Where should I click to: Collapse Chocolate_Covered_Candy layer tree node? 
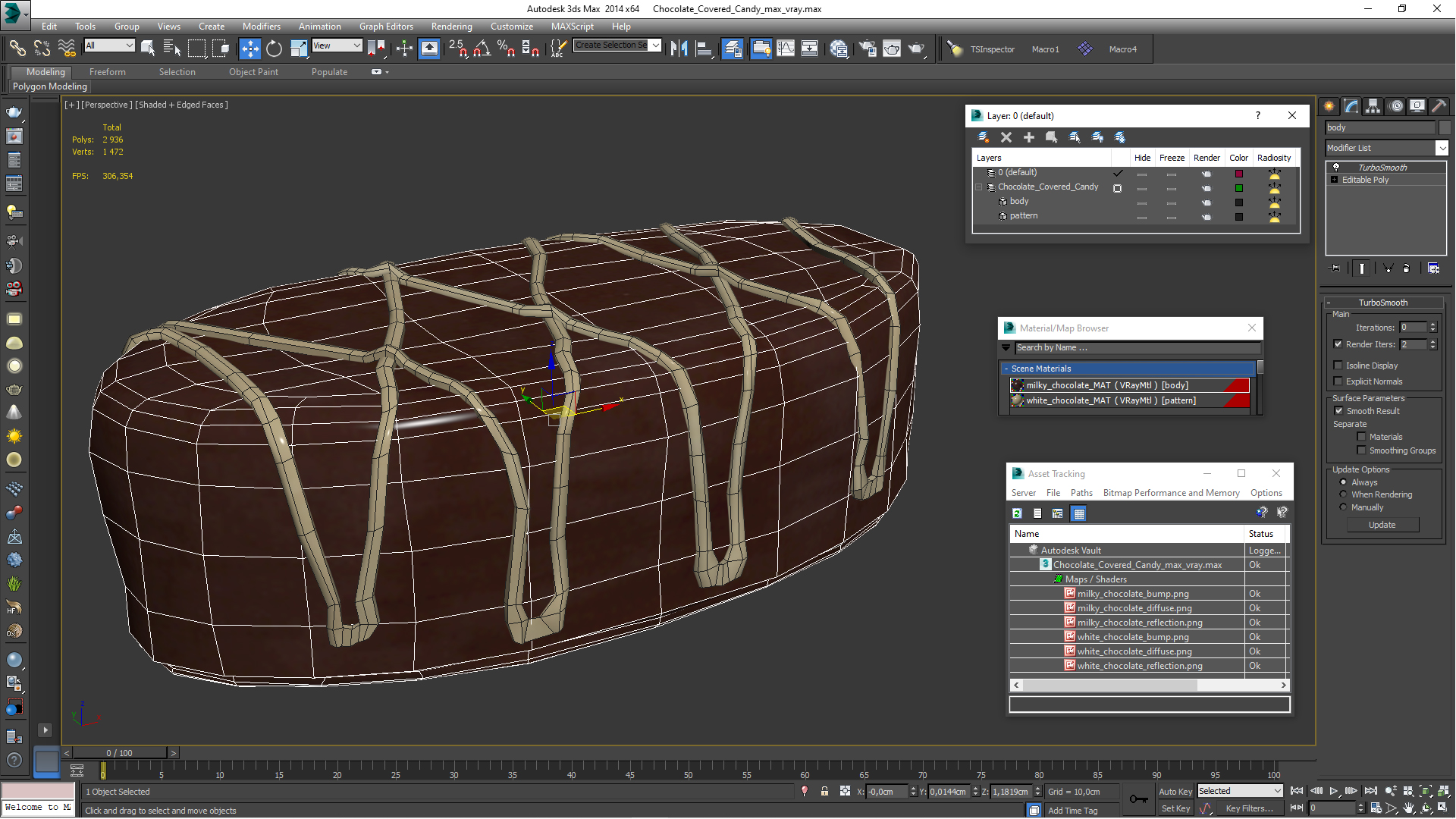[x=979, y=187]
